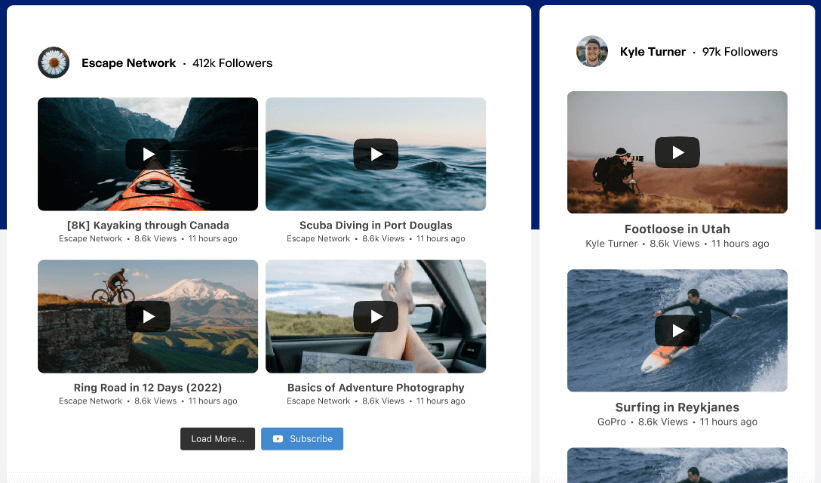Click GoPro author under Surfing video

click(x=611, y=422)
